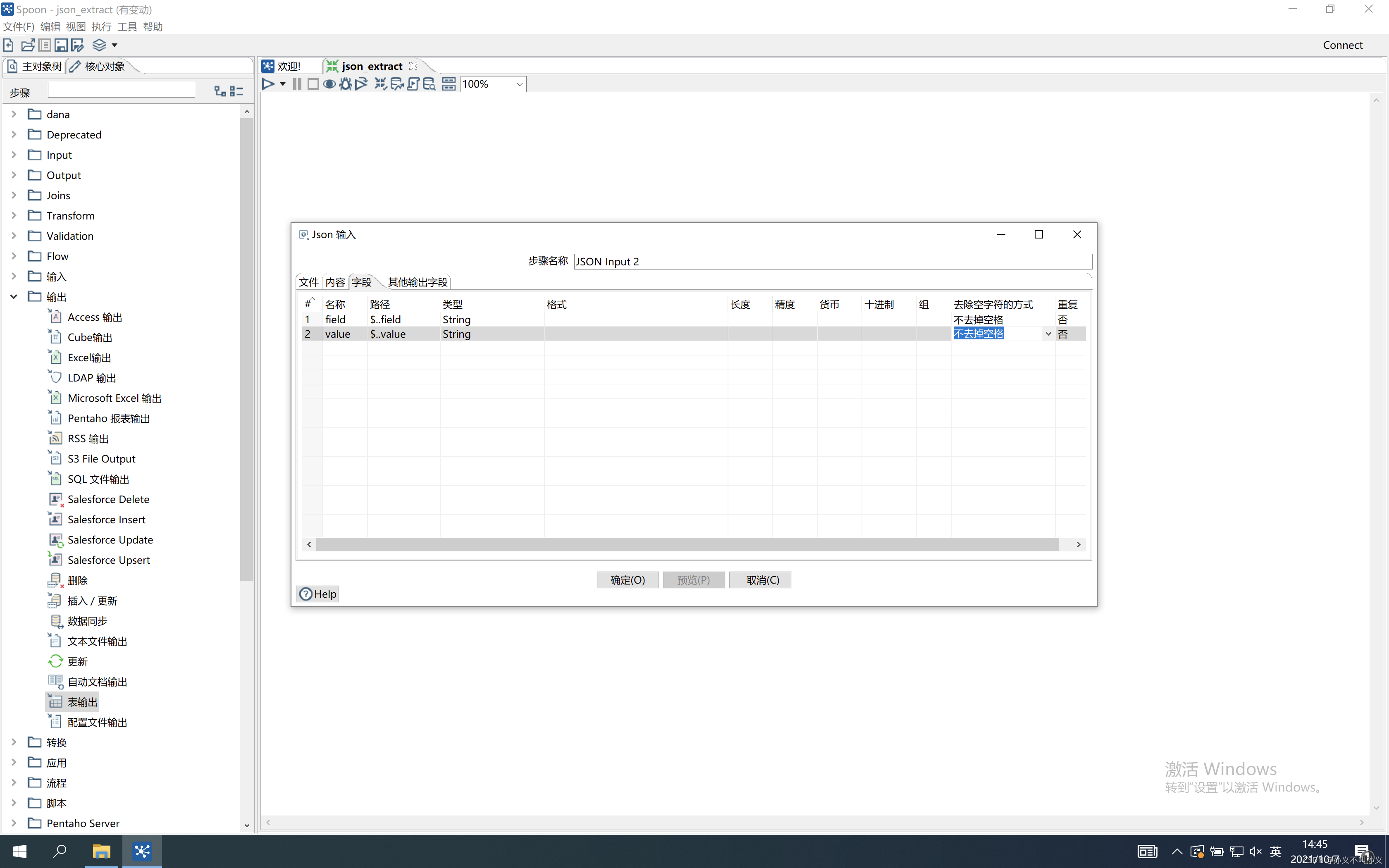Click the debug bug icon
Viewport: 1389px width, 868px height.
tap(345, 84)
